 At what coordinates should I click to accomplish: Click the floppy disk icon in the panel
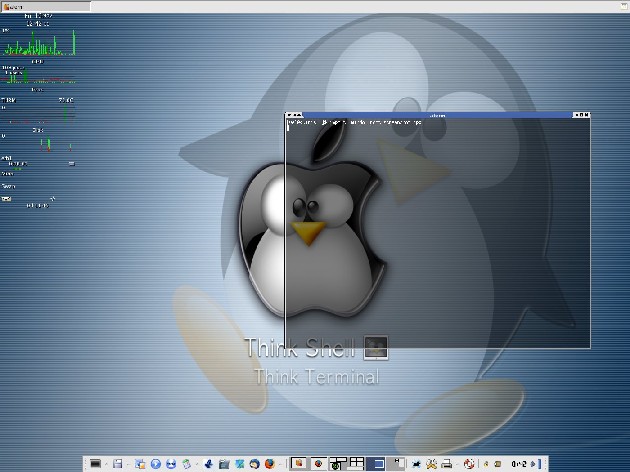[x=117, y=464]
